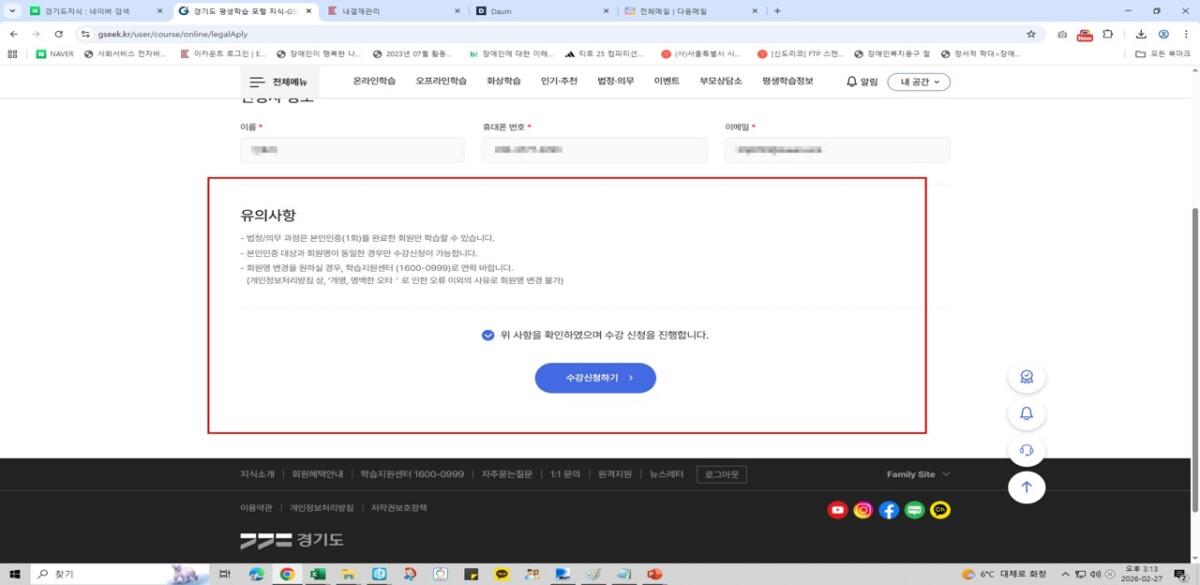Open Chrome downloads icon
This screenshot has height=585, width=1200.
pos(1141,33)
